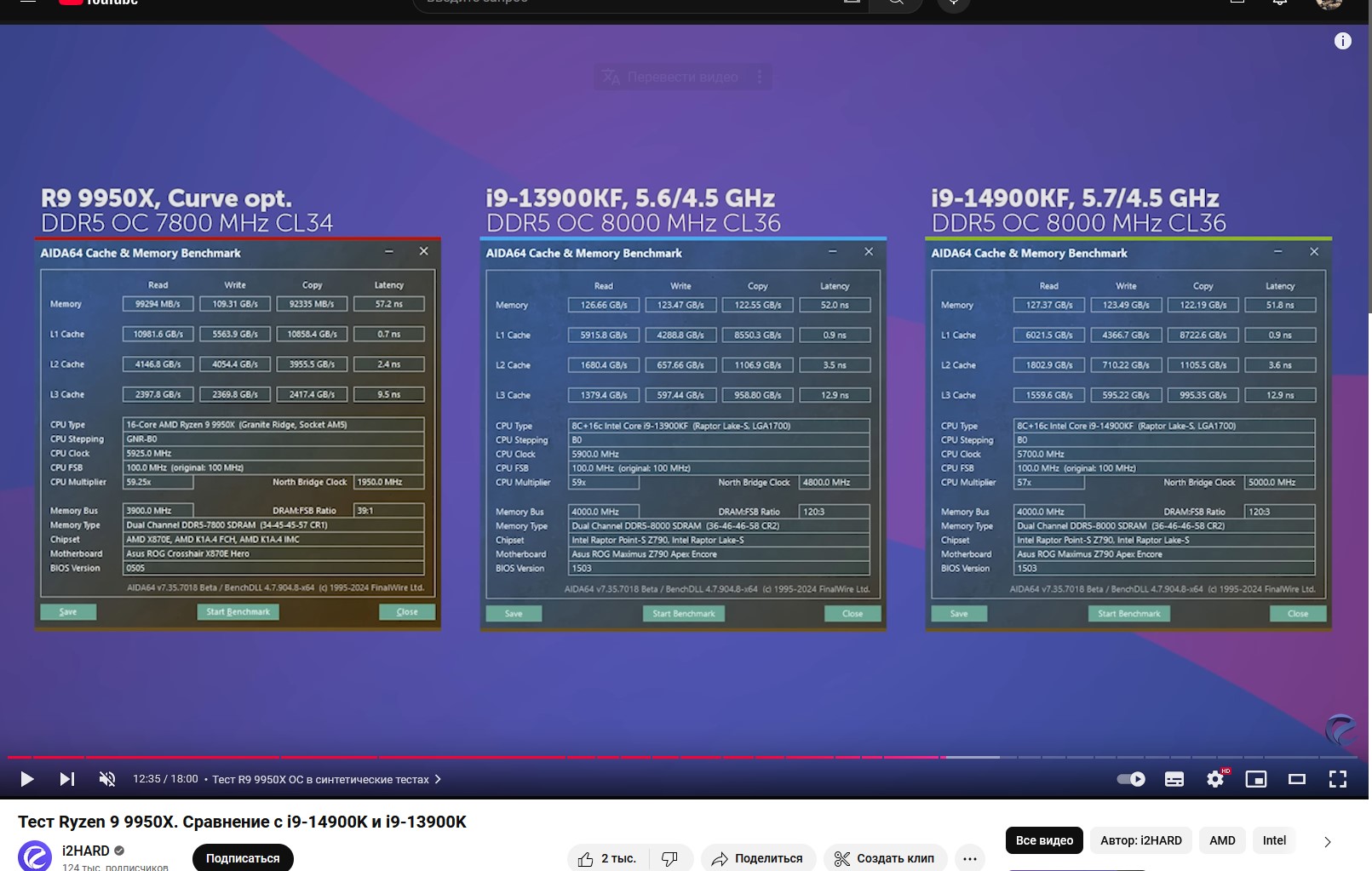Screen dimensions: 1372x871
Task: Click Close in the R9 9950X panel
Action: (407, 611)
